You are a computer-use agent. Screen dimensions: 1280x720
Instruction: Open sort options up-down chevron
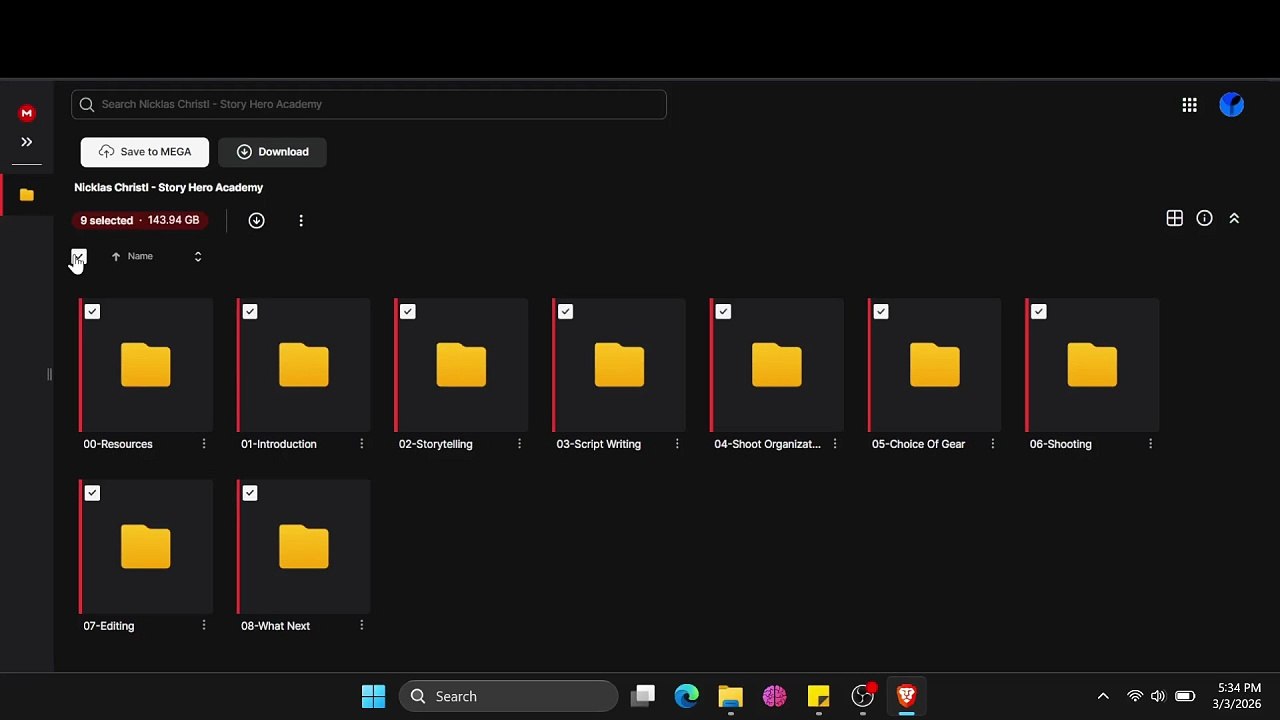[198, 256]
